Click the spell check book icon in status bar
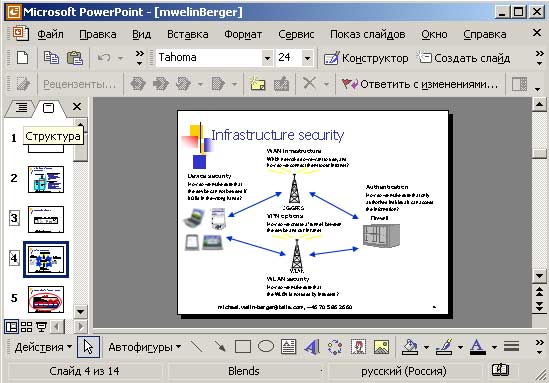Screen dimensions: 549x383 tap(500, 370)
